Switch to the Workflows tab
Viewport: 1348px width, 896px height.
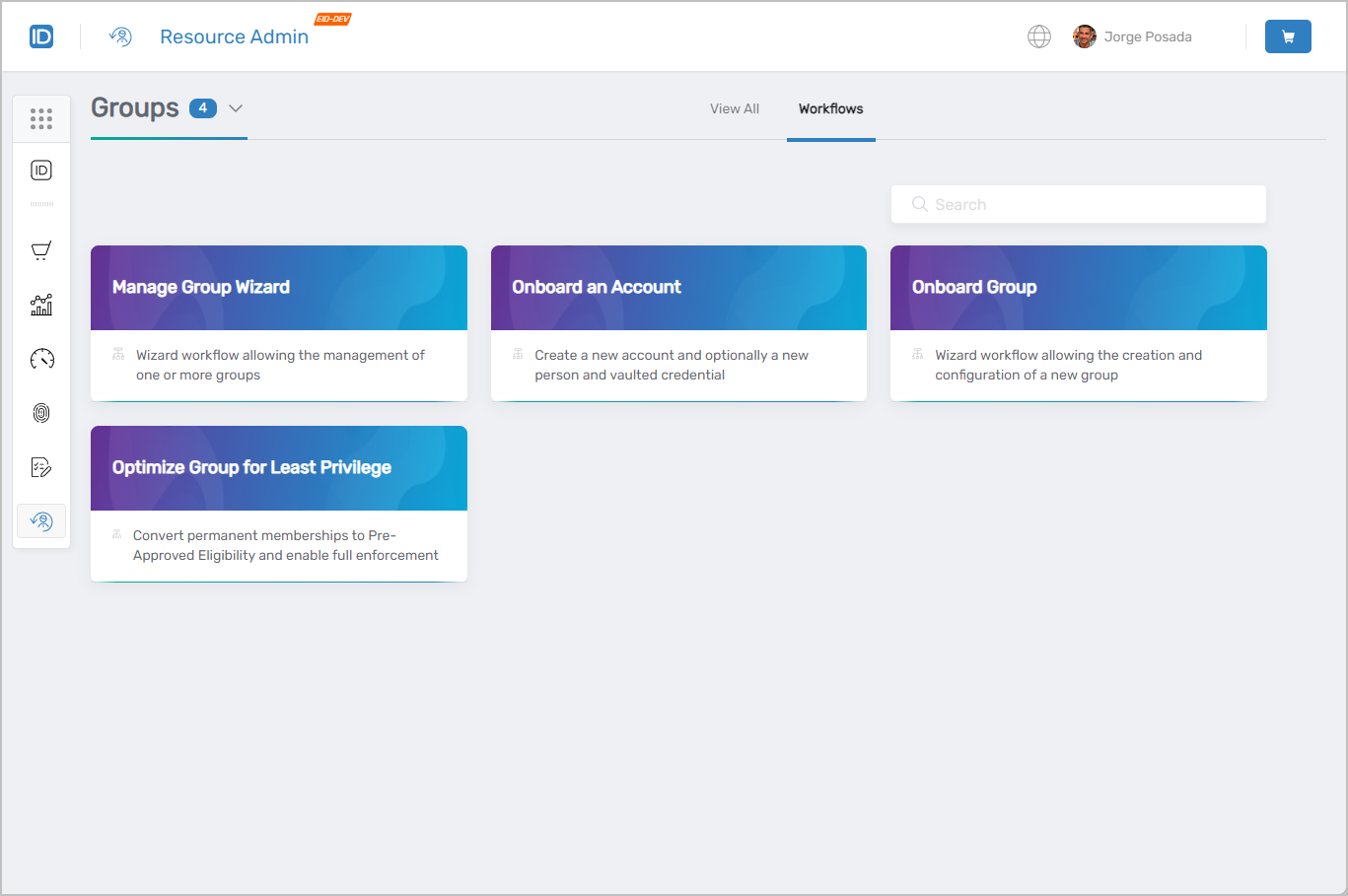[830, 108]
